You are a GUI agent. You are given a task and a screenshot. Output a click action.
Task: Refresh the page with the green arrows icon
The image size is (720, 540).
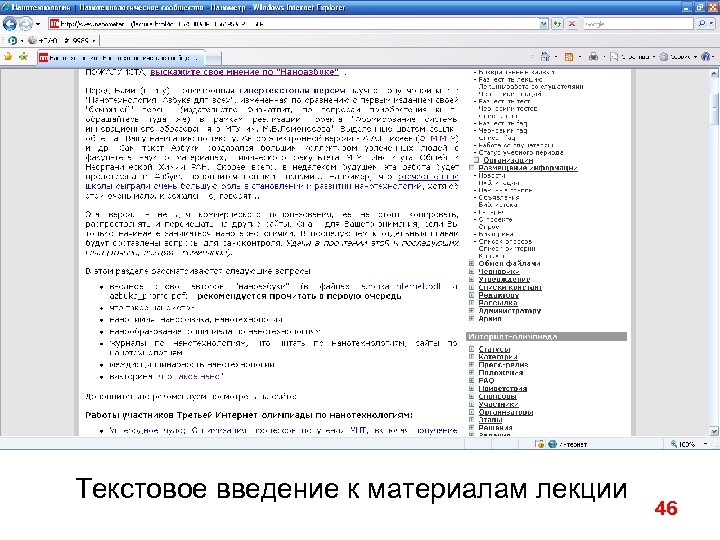tap(557, 23)
